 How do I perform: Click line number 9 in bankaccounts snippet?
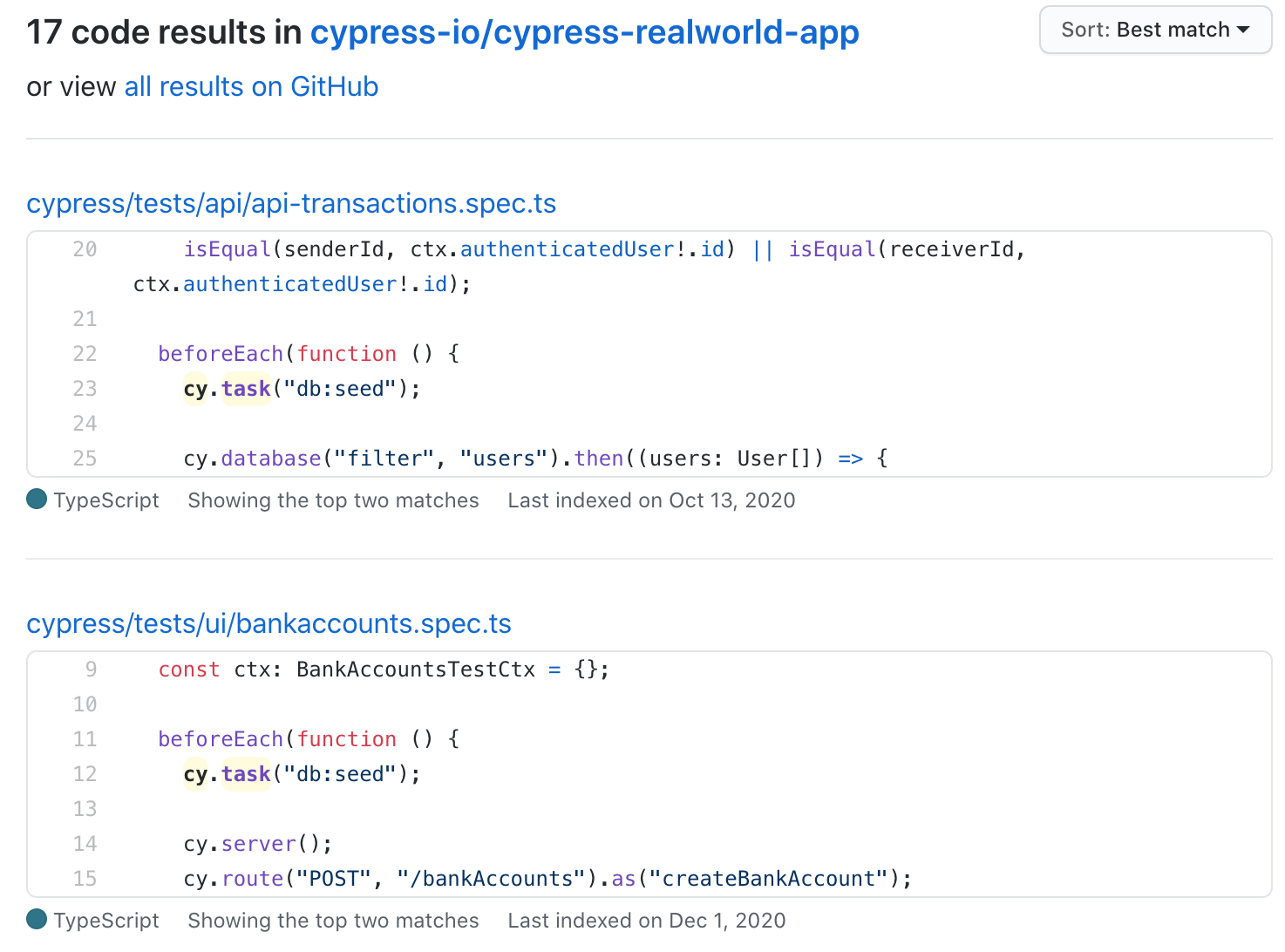(x=91, y=670)
